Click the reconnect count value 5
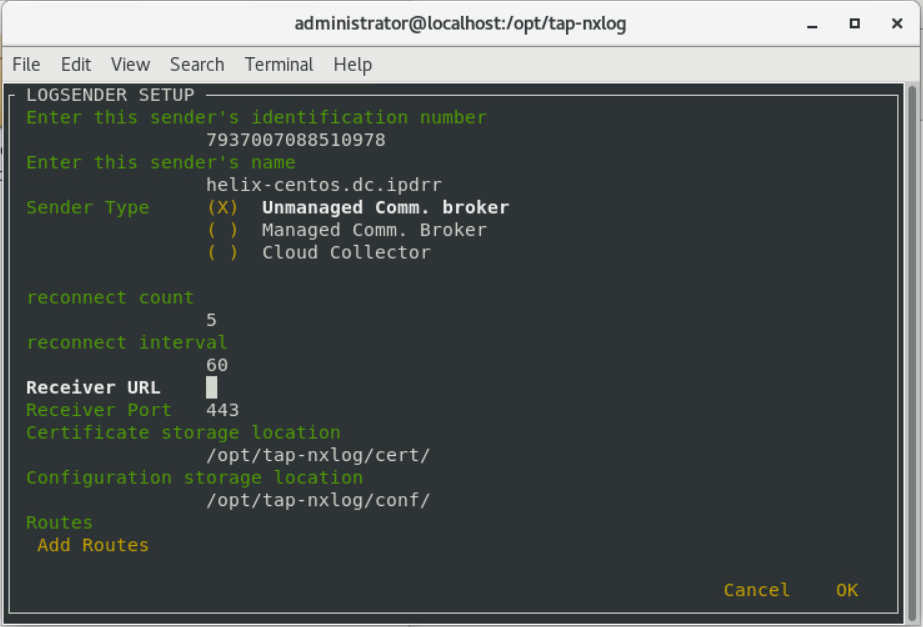Viewport: 923px width, 627px height. [211, 320]
